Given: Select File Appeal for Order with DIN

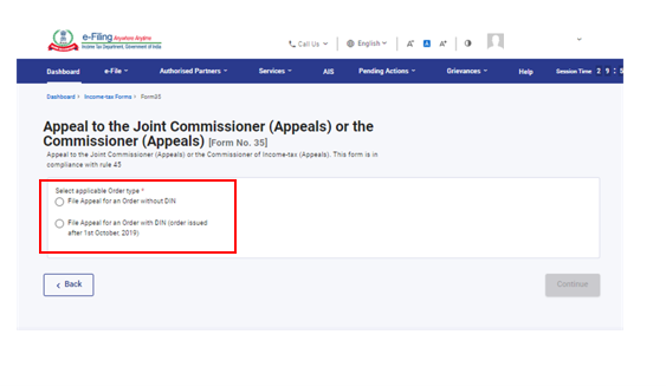Looking at the screenshot, I should click(59, 223).
